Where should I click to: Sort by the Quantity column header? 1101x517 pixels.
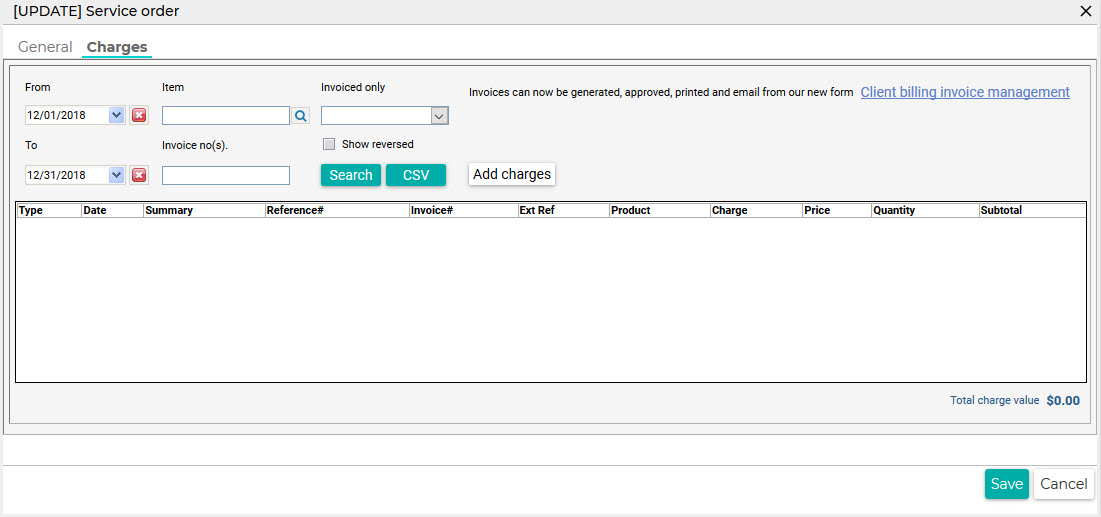click(925, 210)
